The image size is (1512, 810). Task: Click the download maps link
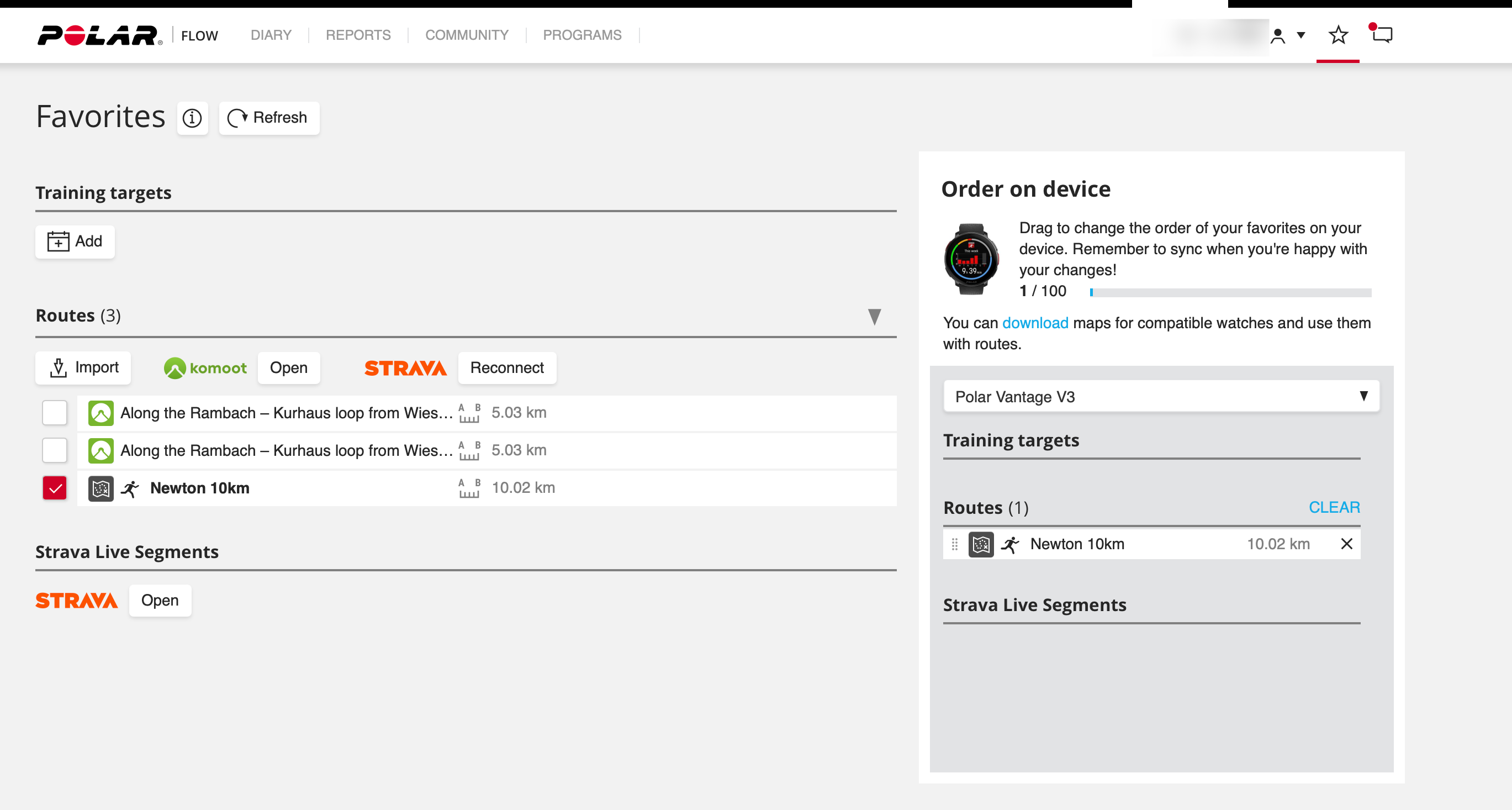click(1035, 323)
